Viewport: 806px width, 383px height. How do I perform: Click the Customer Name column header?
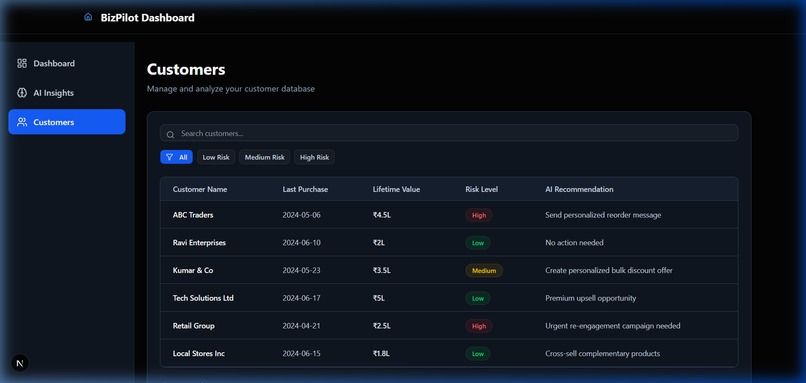pyautogui.click(x=200, y=189)
